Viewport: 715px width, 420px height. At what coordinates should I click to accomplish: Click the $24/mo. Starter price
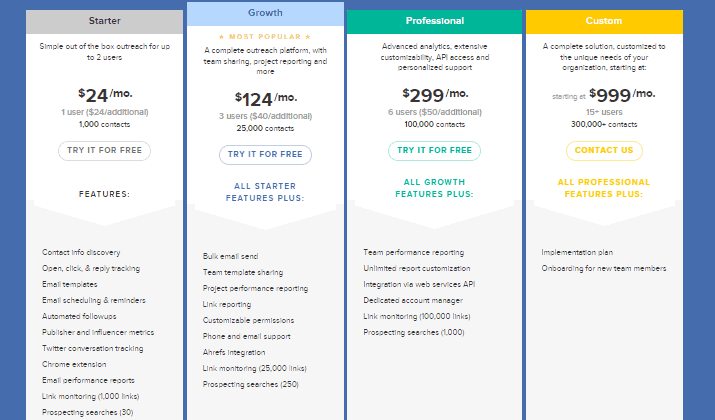[x=105, y=95]
